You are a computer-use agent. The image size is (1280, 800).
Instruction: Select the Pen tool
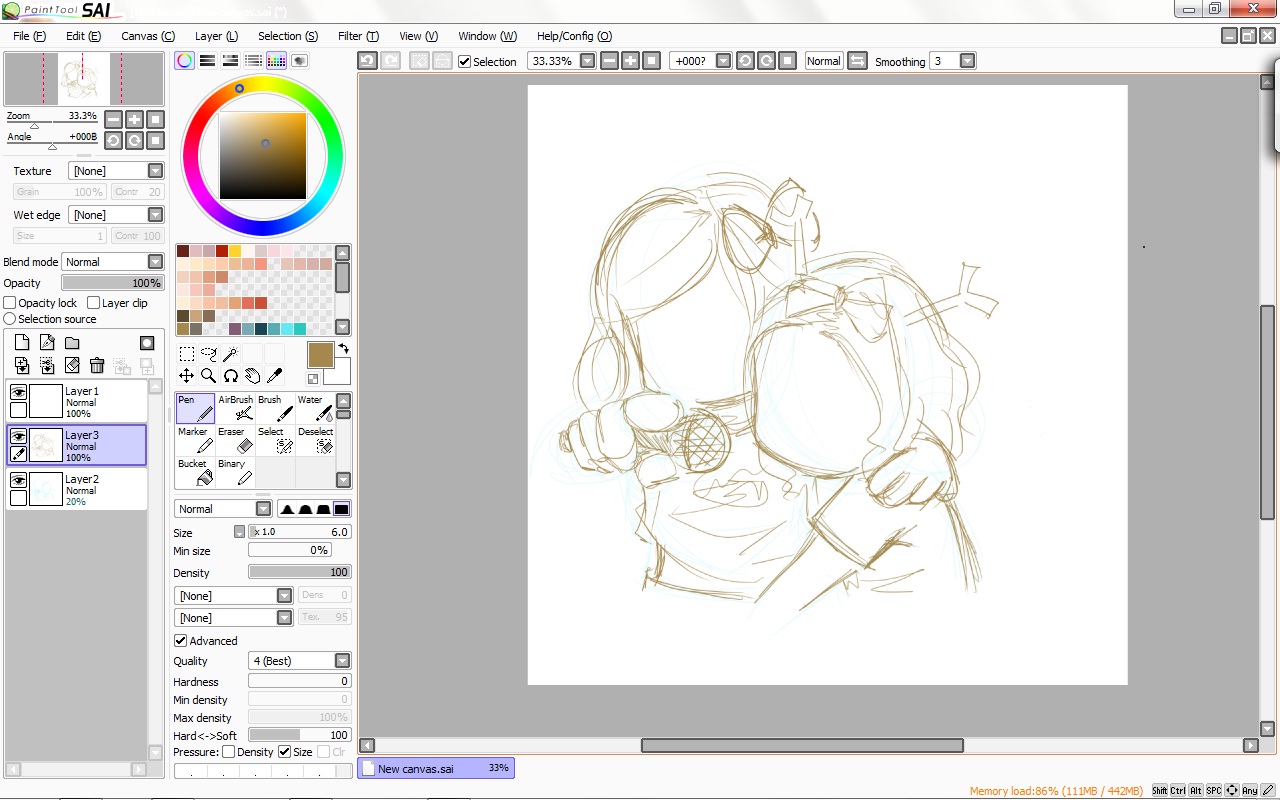[x=195, y=408]
